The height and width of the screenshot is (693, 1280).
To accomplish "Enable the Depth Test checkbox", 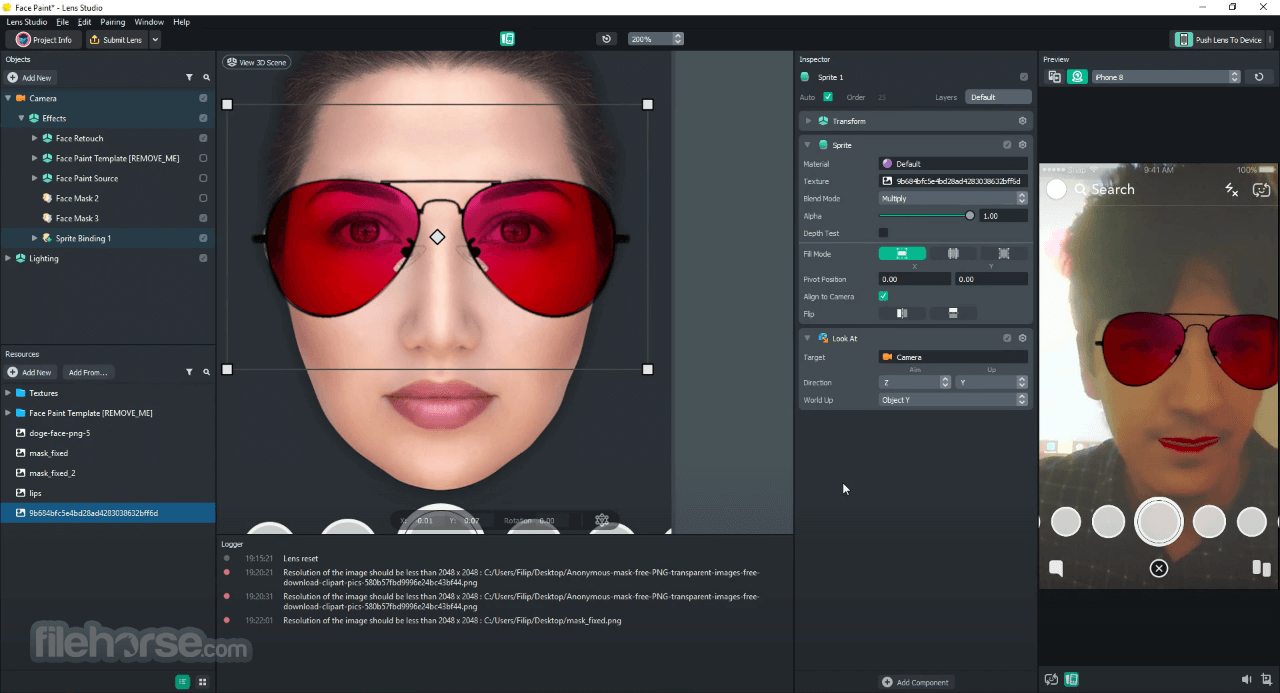I will 883,233.
